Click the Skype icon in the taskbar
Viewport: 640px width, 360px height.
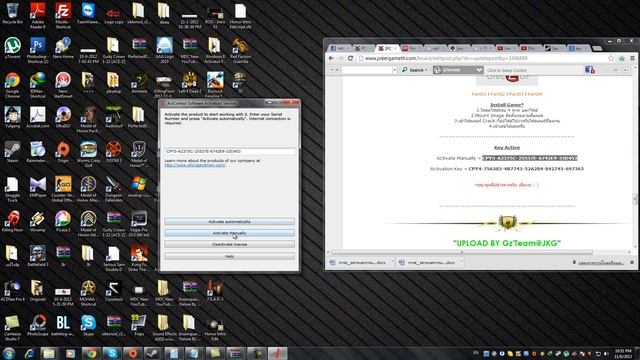(x=112, y=353)
